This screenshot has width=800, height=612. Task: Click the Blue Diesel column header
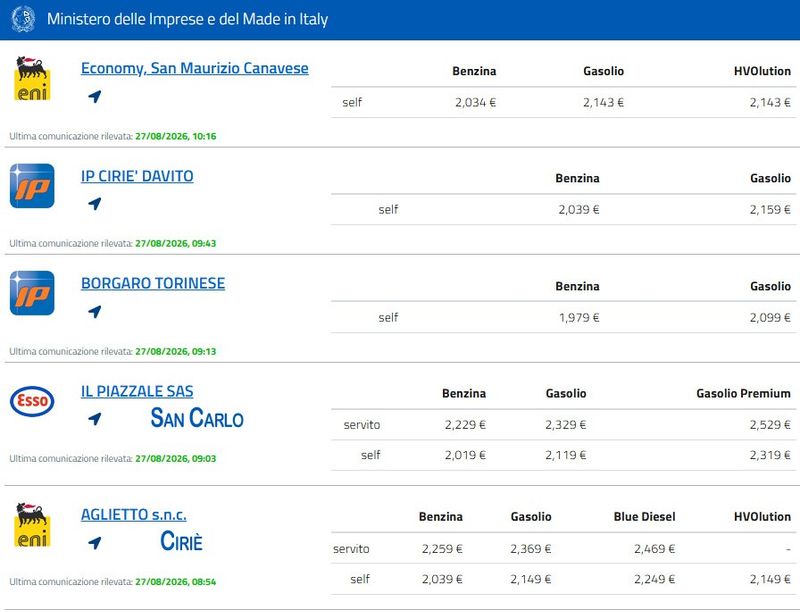click(x=644, y=517)
